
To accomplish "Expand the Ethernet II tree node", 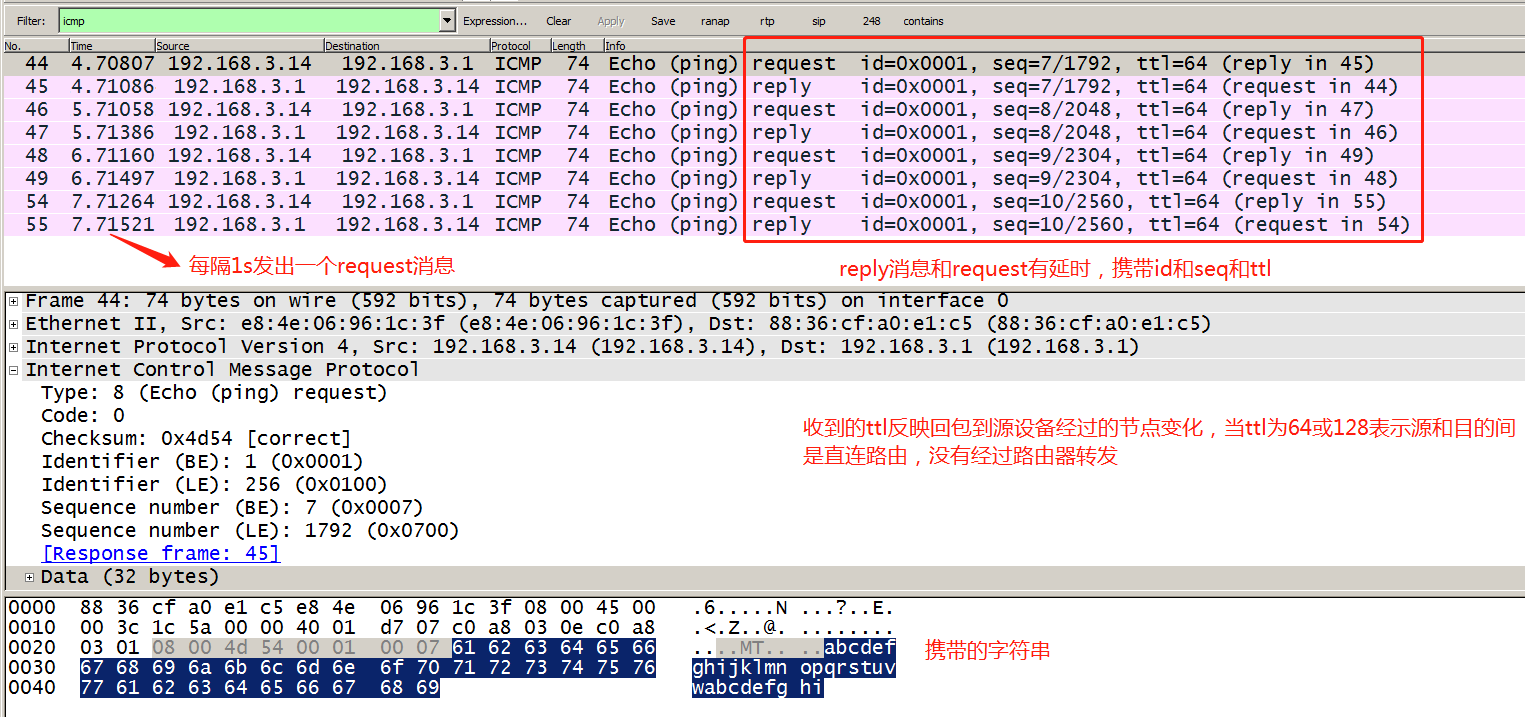I will coord(14,324).
